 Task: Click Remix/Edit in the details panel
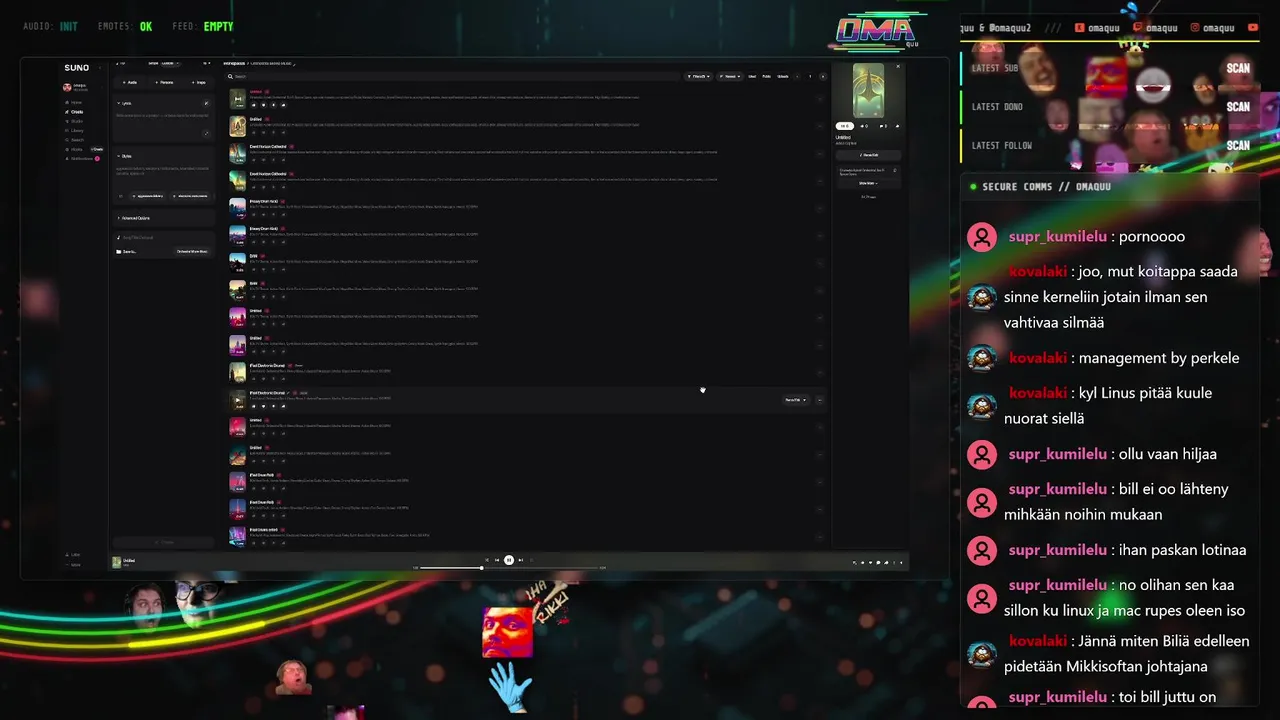pyautogui.click(x=868, y=155)
